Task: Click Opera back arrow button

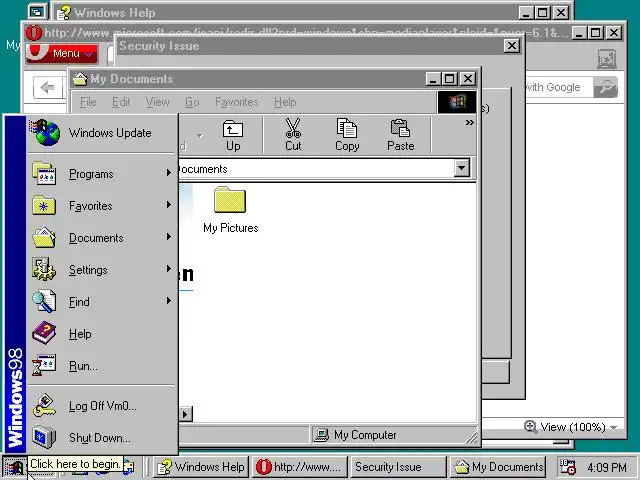Action: 47,87
